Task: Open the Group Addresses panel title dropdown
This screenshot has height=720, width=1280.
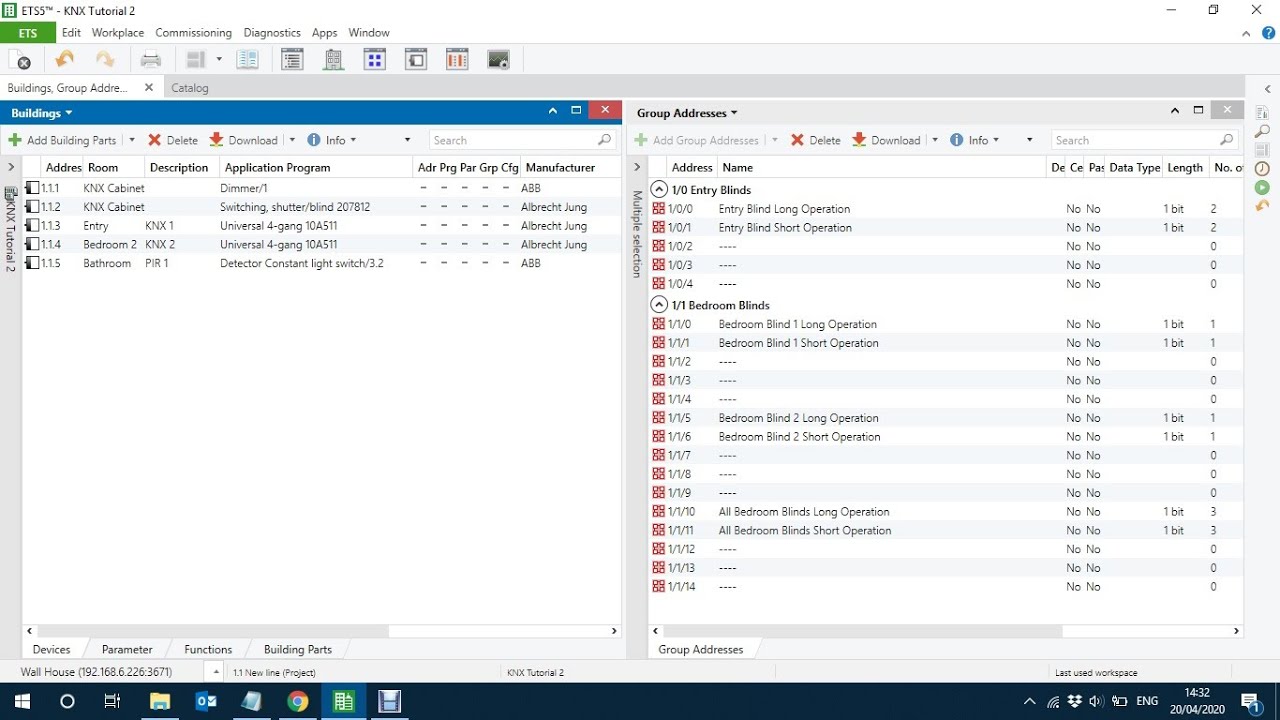Action: coord(734,114)
